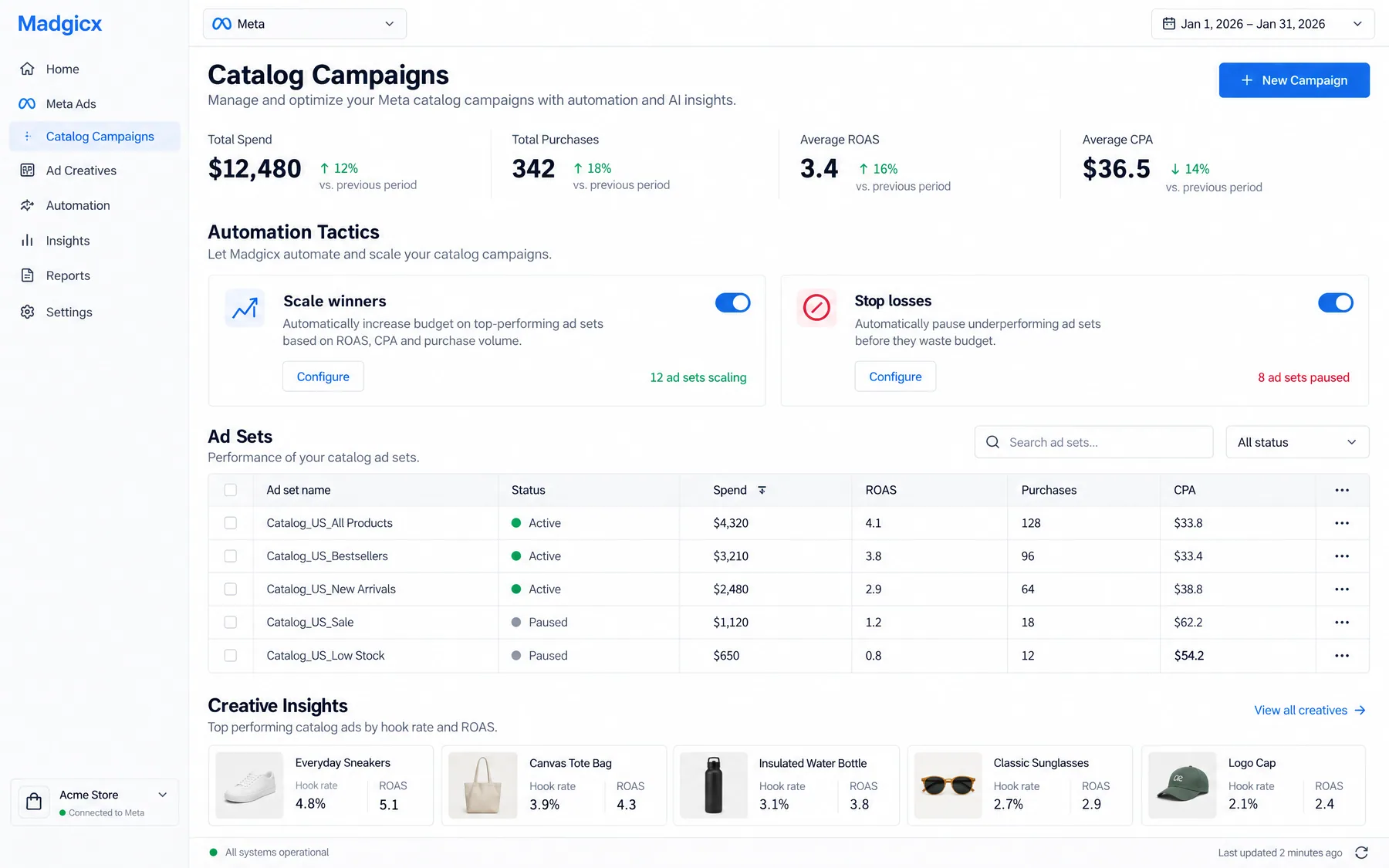The width and height of the screenshot is (1389, 868).
Task: Click the Scale winners trend arrow icon
Action: tap(245, 309)
